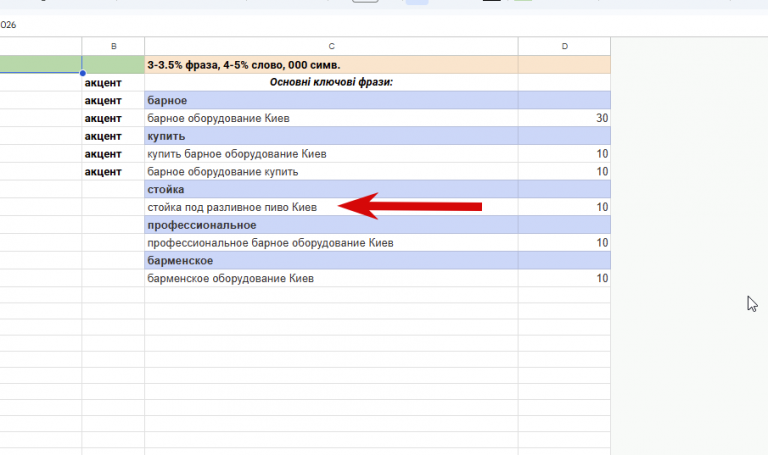Click 'акцент' beside the 'купить' heading

coord(113,136)
